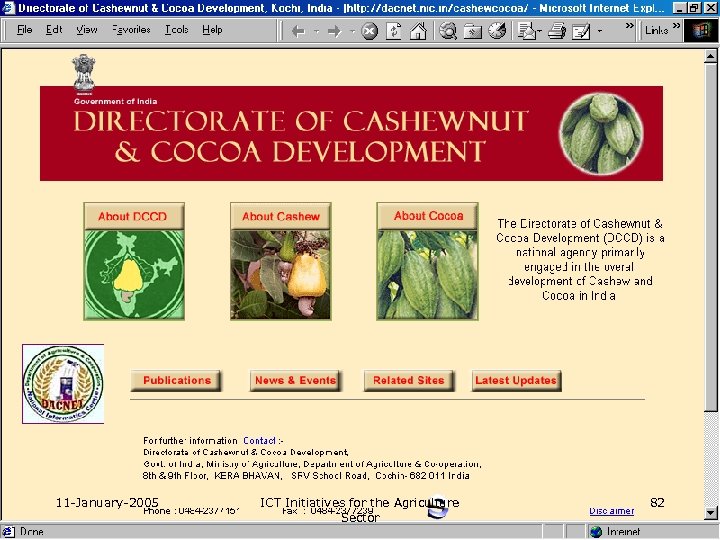The image size is (720, 540).
Task: Click the vertical scrollbar thumb
Action: [710, 237]
